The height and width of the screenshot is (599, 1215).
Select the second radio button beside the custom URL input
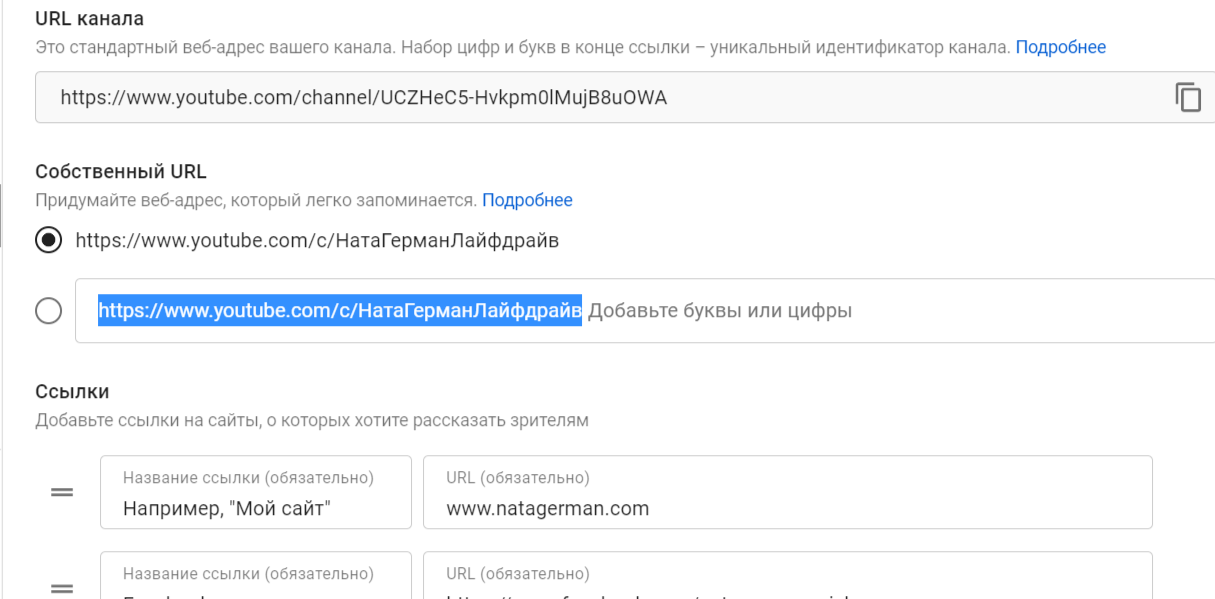48,311
